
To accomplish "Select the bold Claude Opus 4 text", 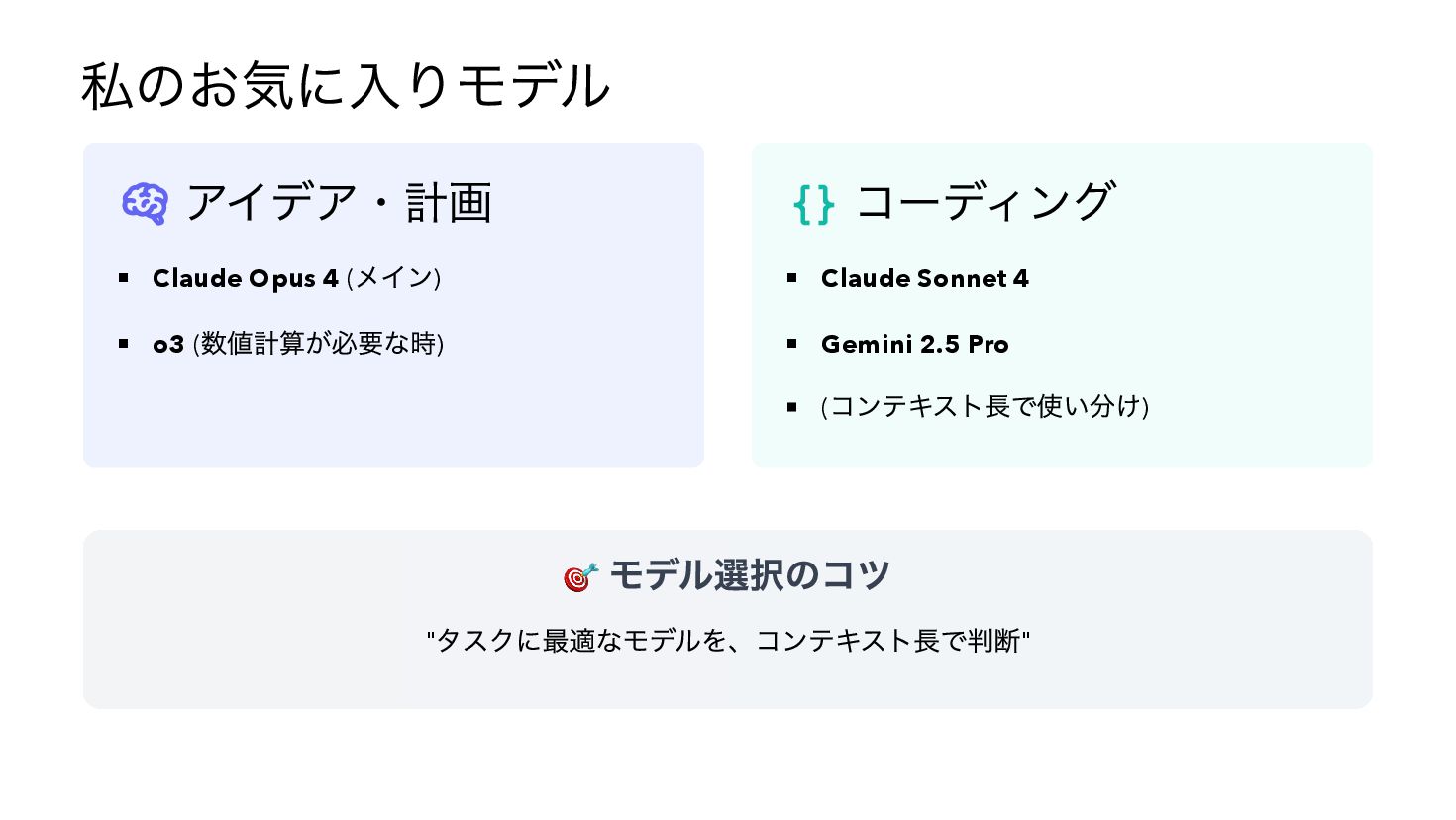I will click(246, 278).
